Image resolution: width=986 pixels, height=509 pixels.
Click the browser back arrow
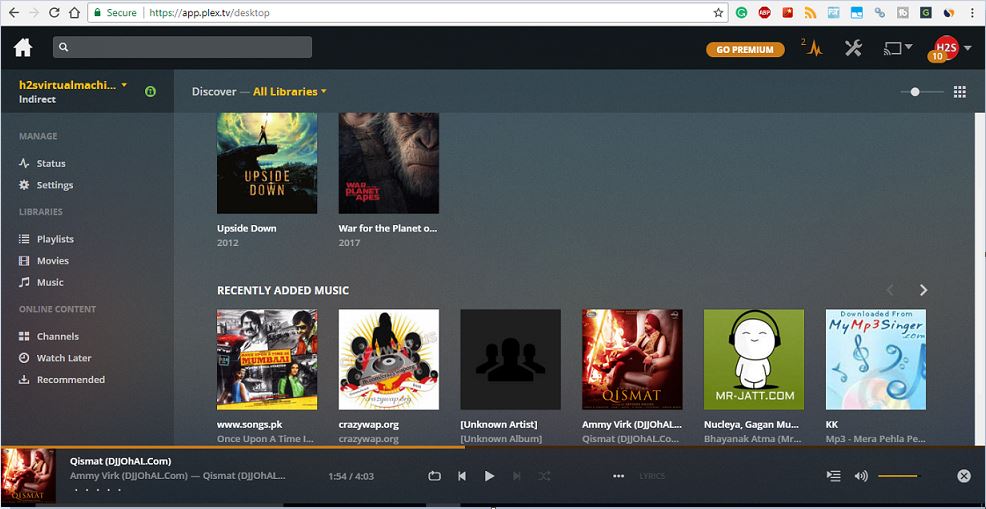pos(13,13)
